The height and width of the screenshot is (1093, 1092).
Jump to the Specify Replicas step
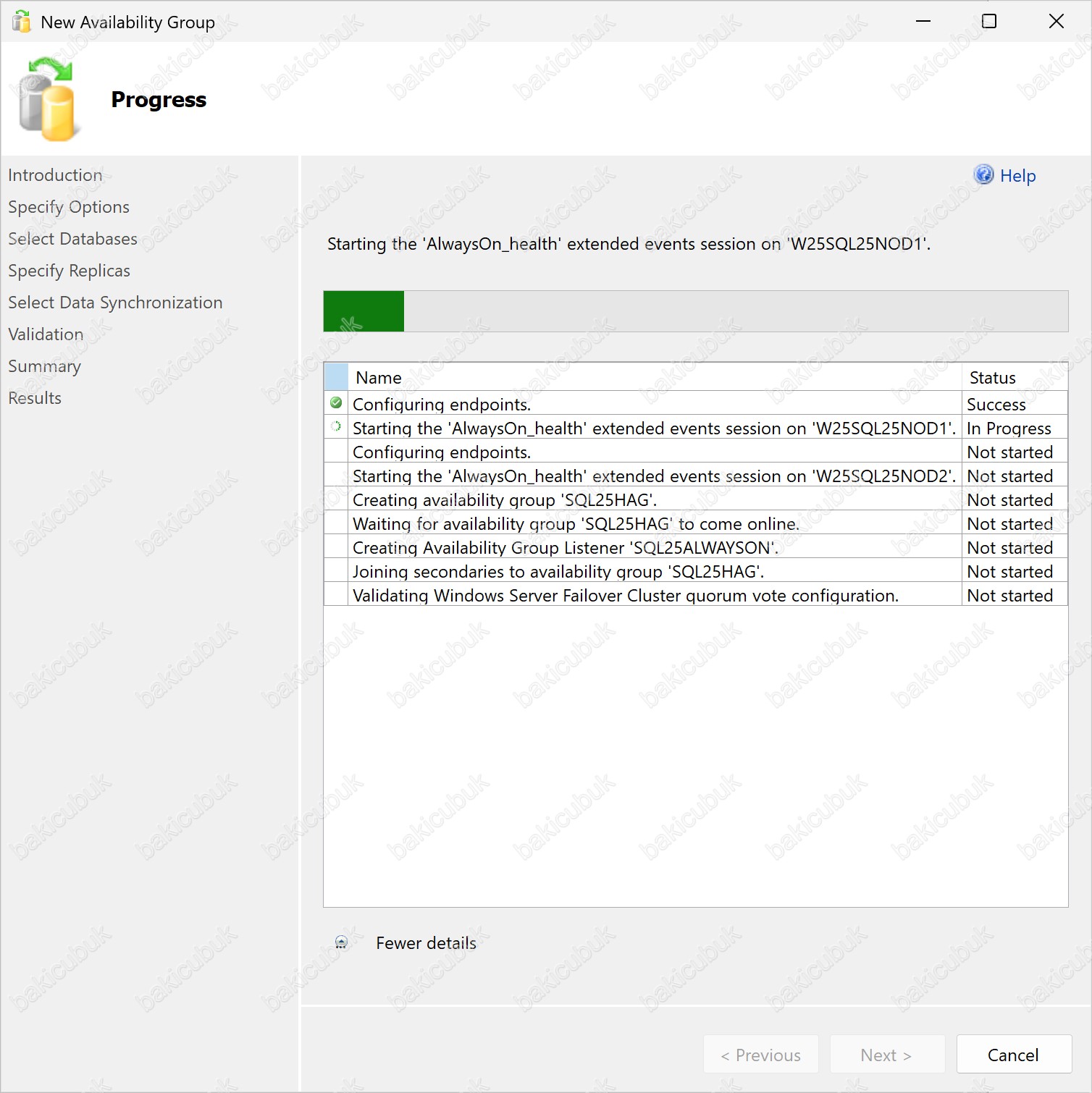click(x=69, y=271)
